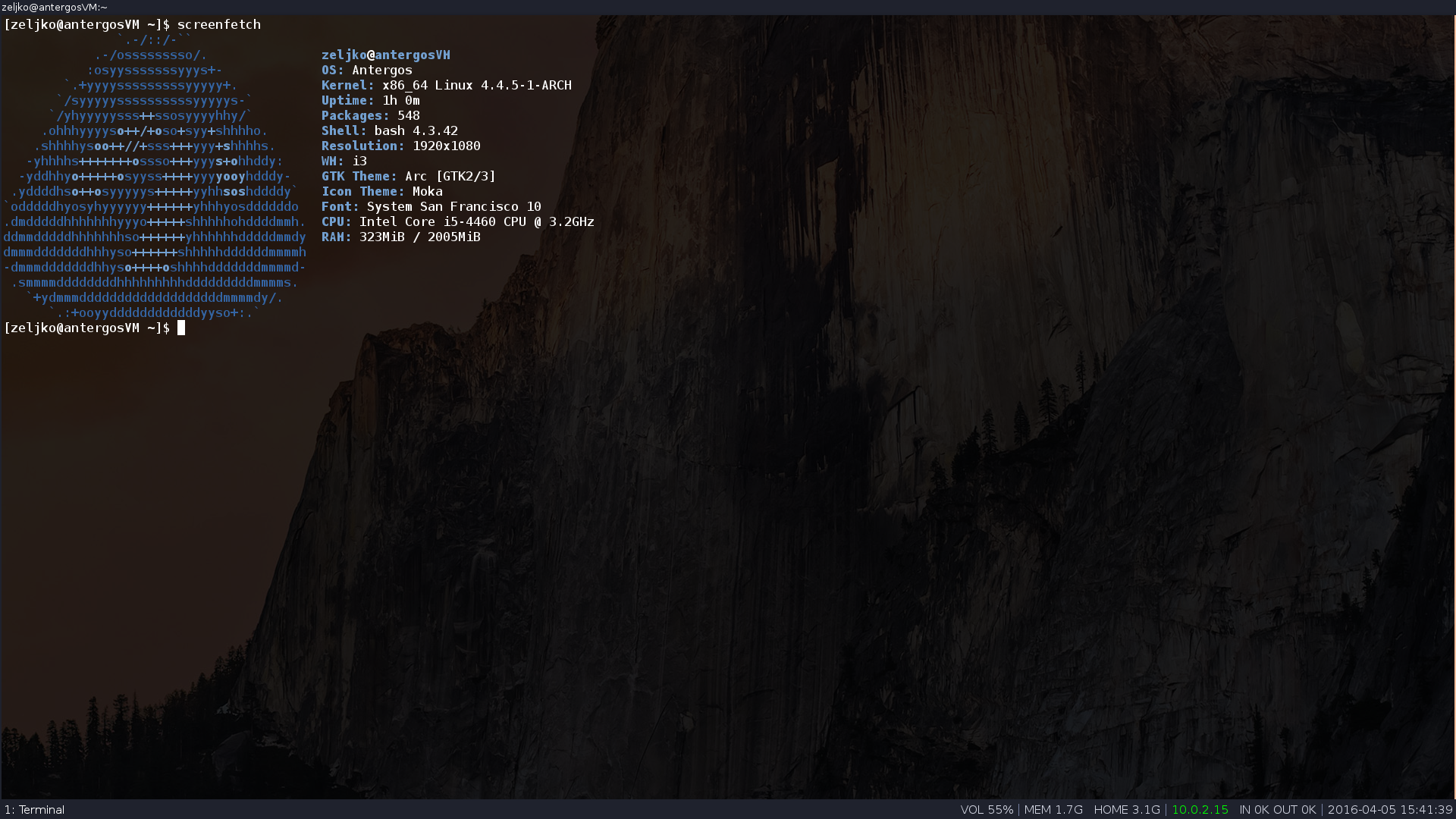Click the VOL 55% status indicator
Screen dimensions: 1456x819
tap(987, 810)
